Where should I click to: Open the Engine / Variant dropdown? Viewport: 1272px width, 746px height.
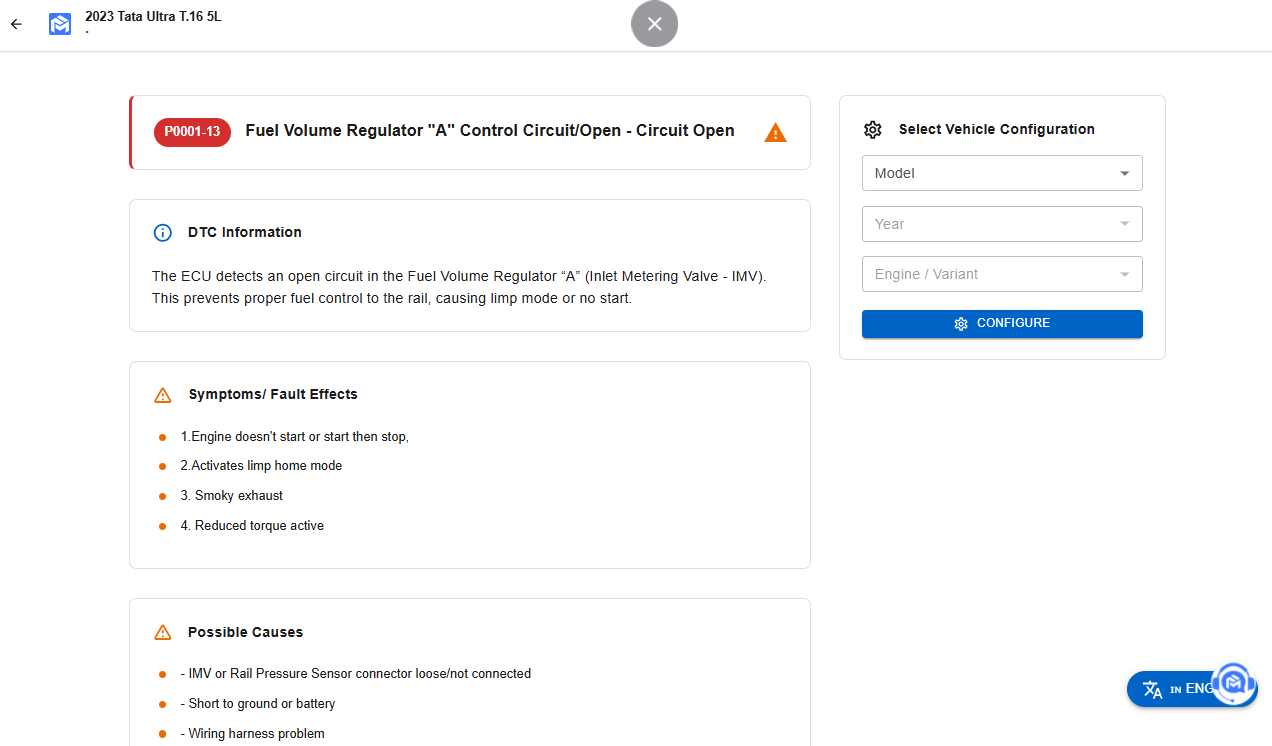(x=1001, y=274)
